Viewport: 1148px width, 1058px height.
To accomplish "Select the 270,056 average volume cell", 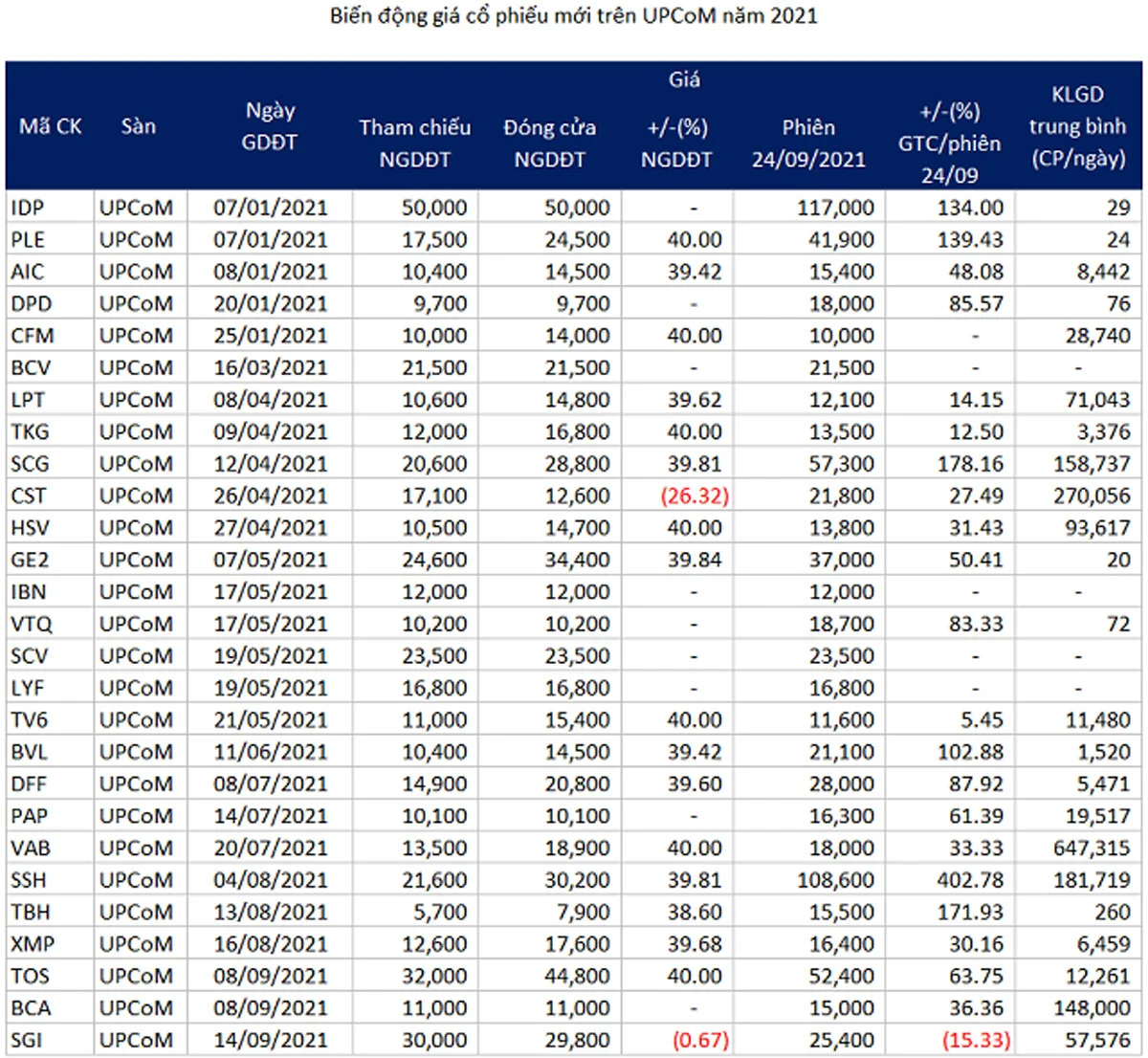I will tap(1089, 496).
